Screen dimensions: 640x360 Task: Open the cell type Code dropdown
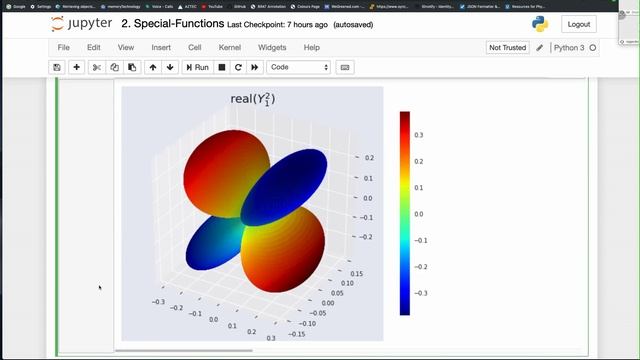click(x=298, y=67)
